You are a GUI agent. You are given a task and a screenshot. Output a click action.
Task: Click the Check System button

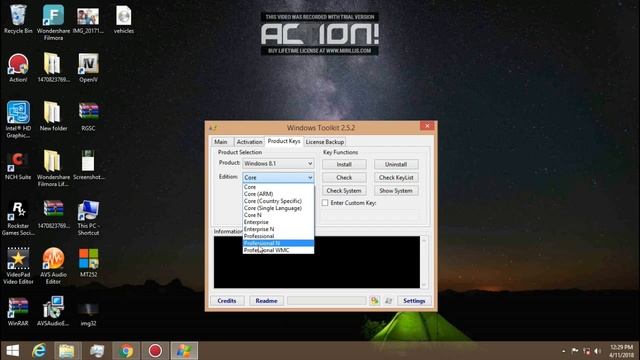click(x=344, y=191)
